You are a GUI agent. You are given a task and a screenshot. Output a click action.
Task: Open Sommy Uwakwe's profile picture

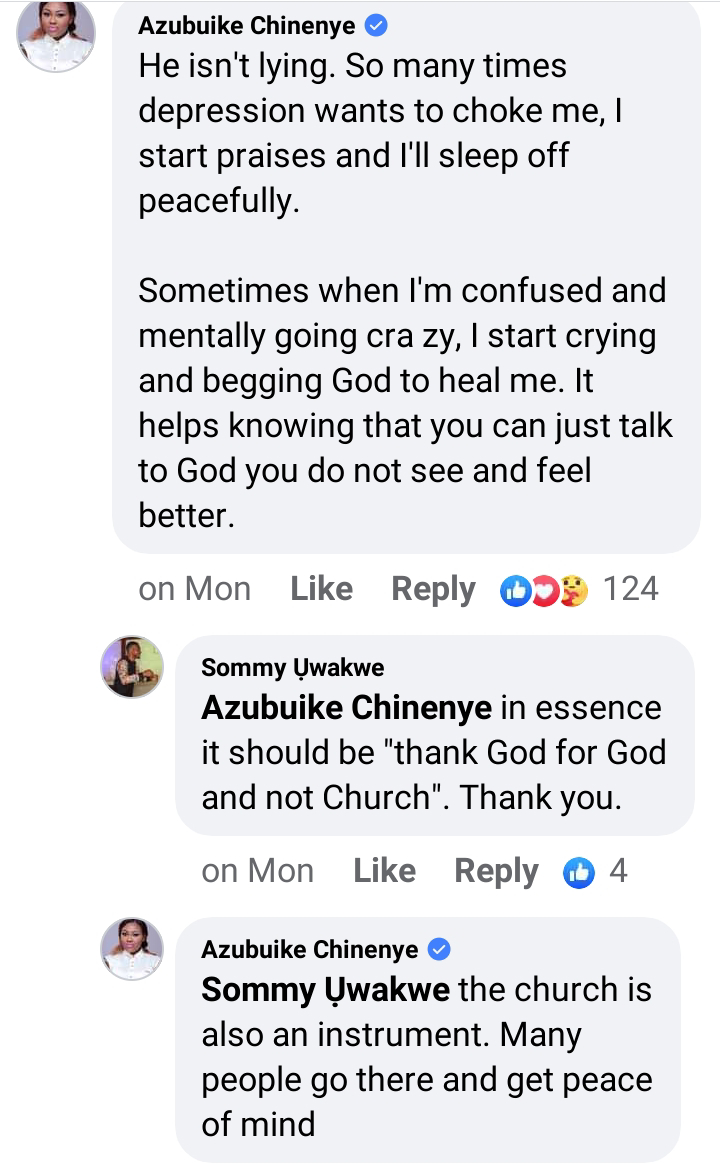click(132, 667)
